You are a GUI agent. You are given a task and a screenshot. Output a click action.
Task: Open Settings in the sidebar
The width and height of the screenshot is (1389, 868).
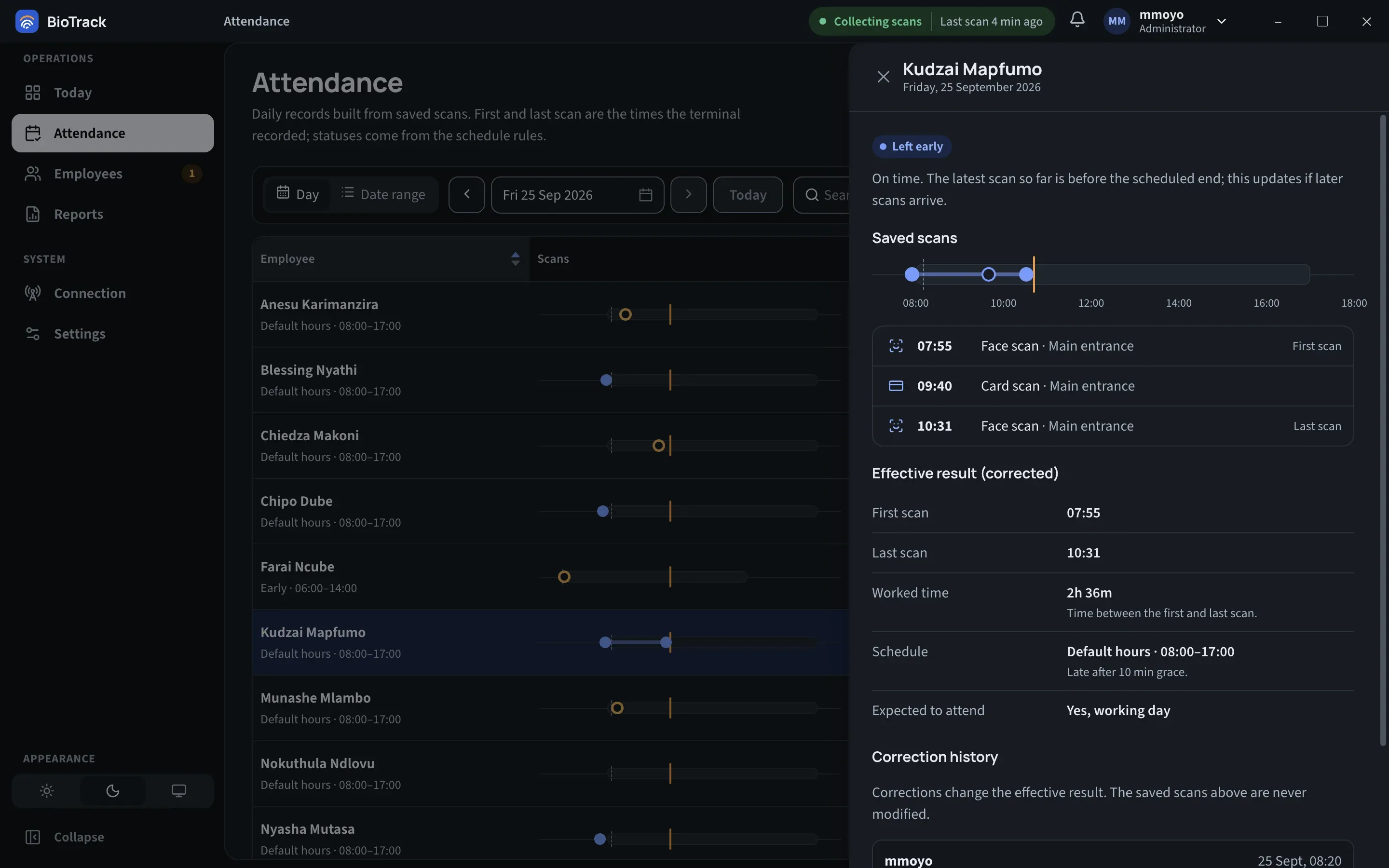(112, 334)
